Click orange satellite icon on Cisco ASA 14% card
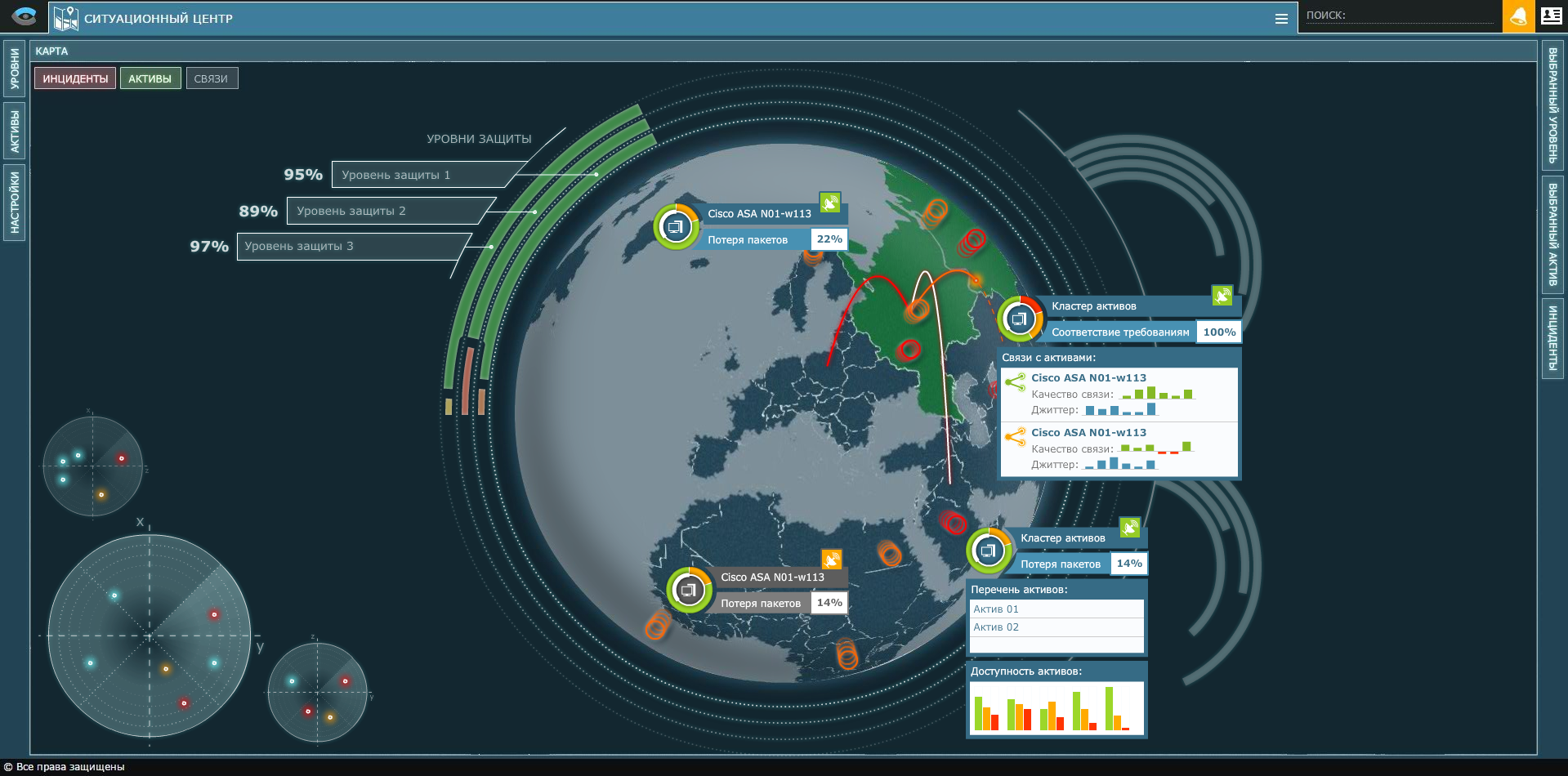 click(x=831, y=560)
